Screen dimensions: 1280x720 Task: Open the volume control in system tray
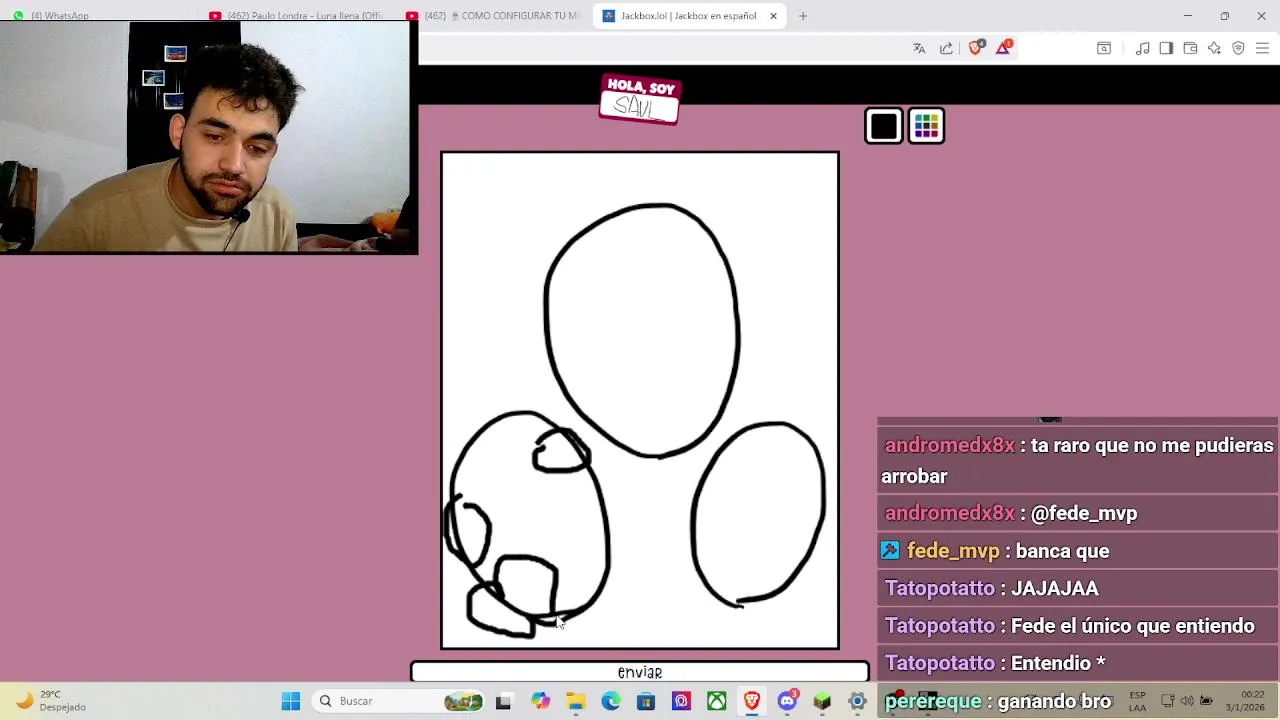point(1187,701)
